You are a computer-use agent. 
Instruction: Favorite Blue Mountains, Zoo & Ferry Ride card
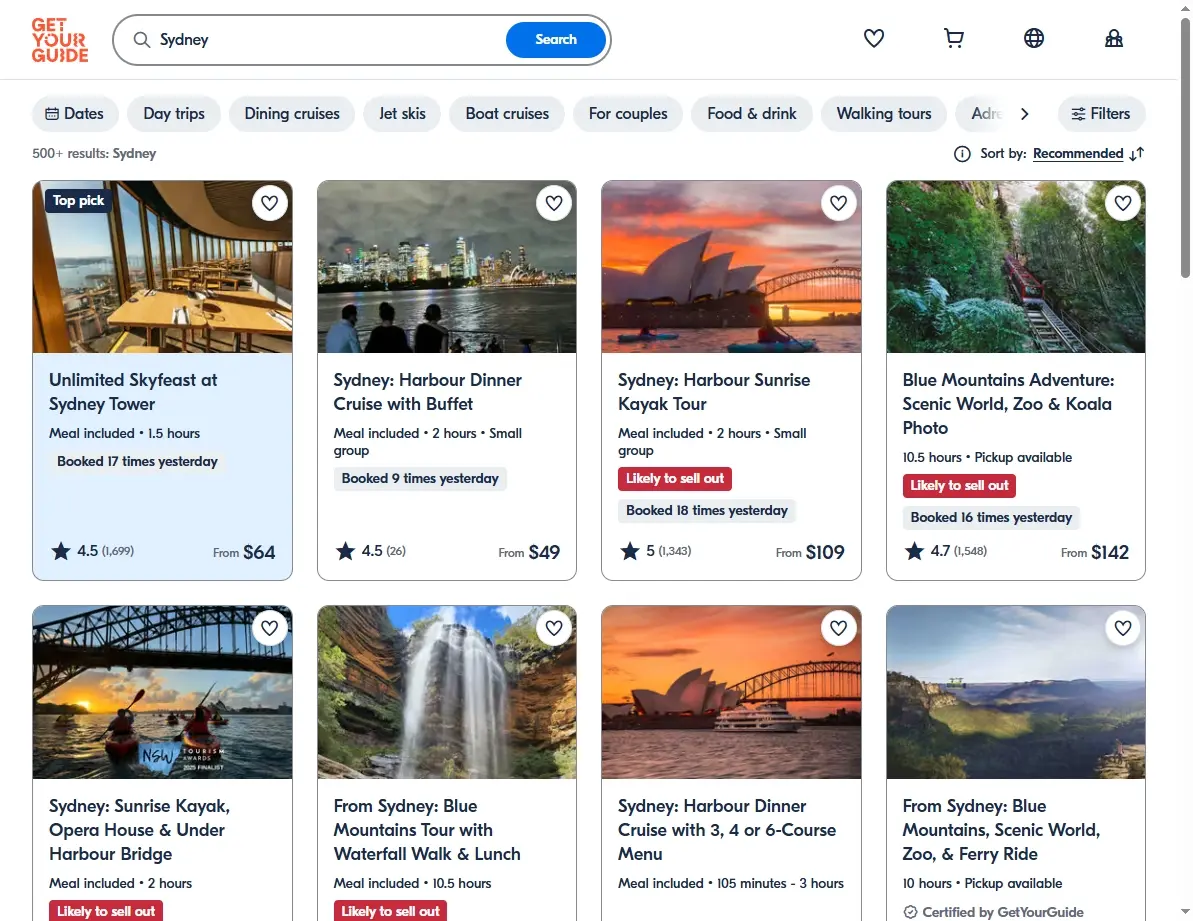coord(1123,628)
